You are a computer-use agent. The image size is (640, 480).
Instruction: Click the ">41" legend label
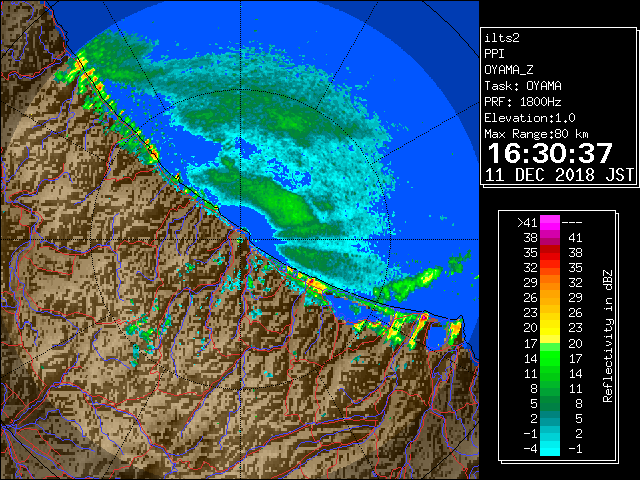pyautogui.click(x=527, y=223)
